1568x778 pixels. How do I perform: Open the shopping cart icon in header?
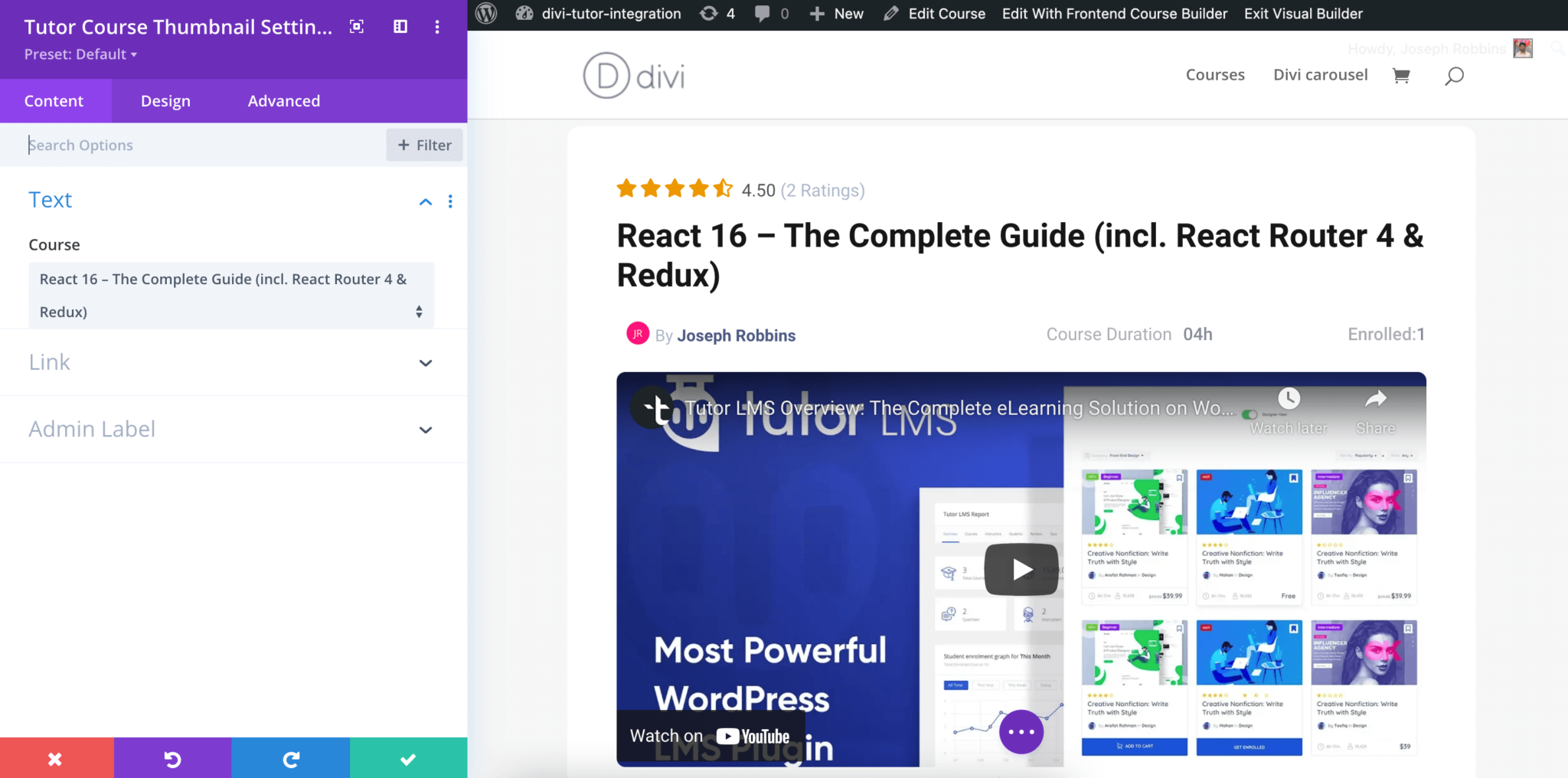pyautogui.click(x=1401, y=75)
